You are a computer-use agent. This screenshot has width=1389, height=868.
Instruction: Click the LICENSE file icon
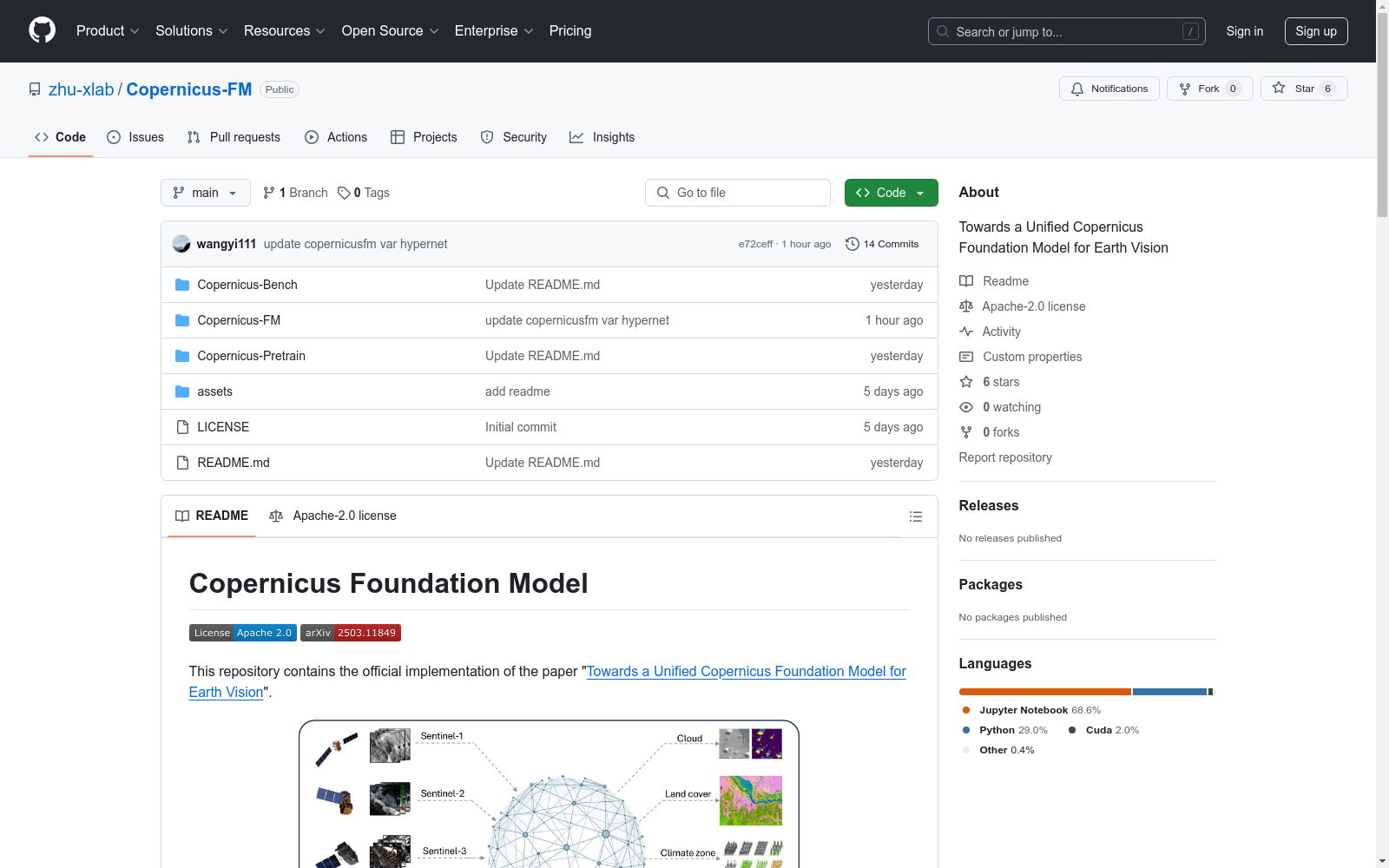(x=182, y=427)
